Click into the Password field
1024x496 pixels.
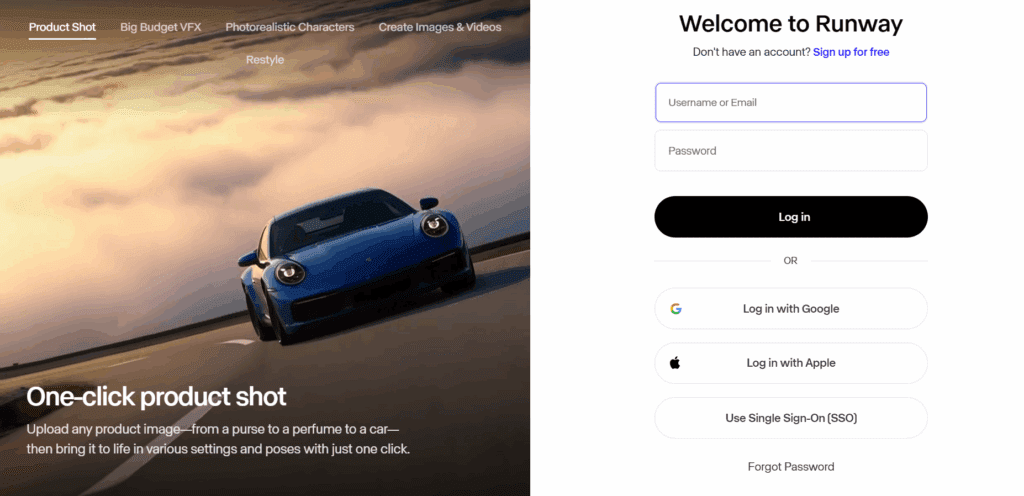coord(791,151)
